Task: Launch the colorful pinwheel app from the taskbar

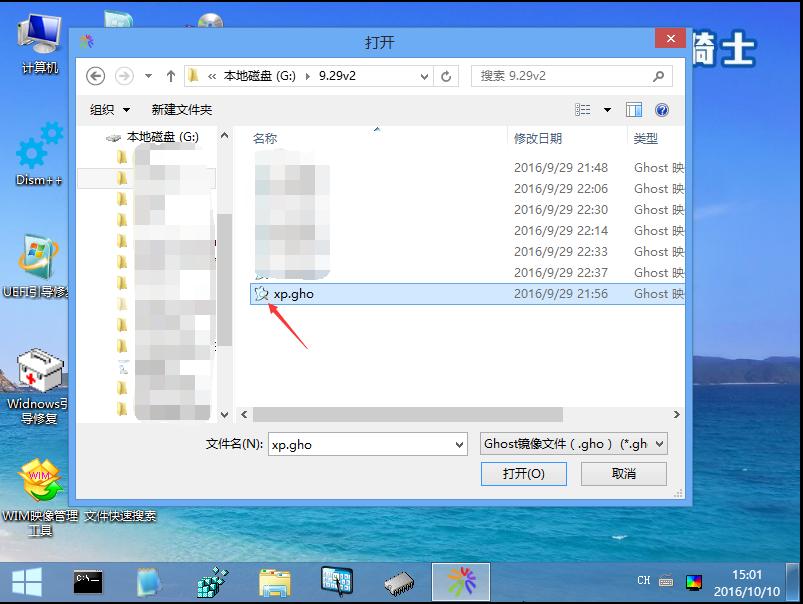Action: [x=461, y=580]
